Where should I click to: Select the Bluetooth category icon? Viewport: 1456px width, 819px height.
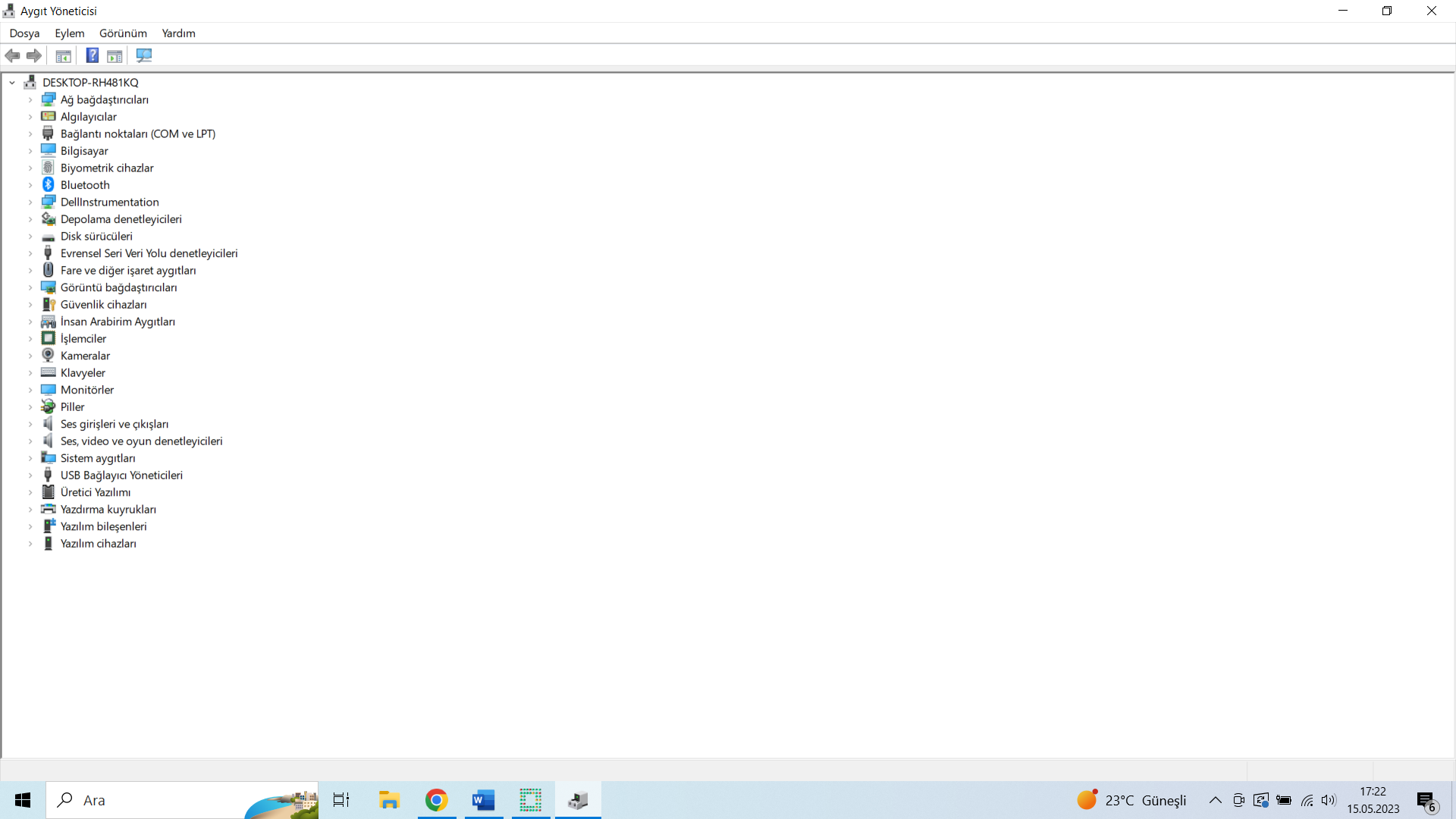(x=49, y=185)
